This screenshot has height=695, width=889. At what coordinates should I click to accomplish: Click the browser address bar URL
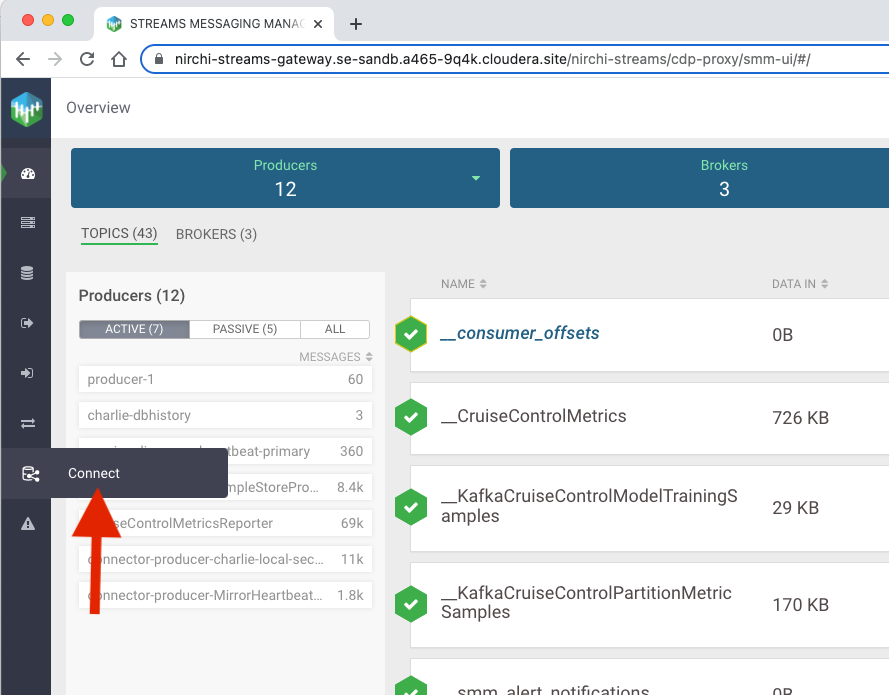click(x=492, y=59)
